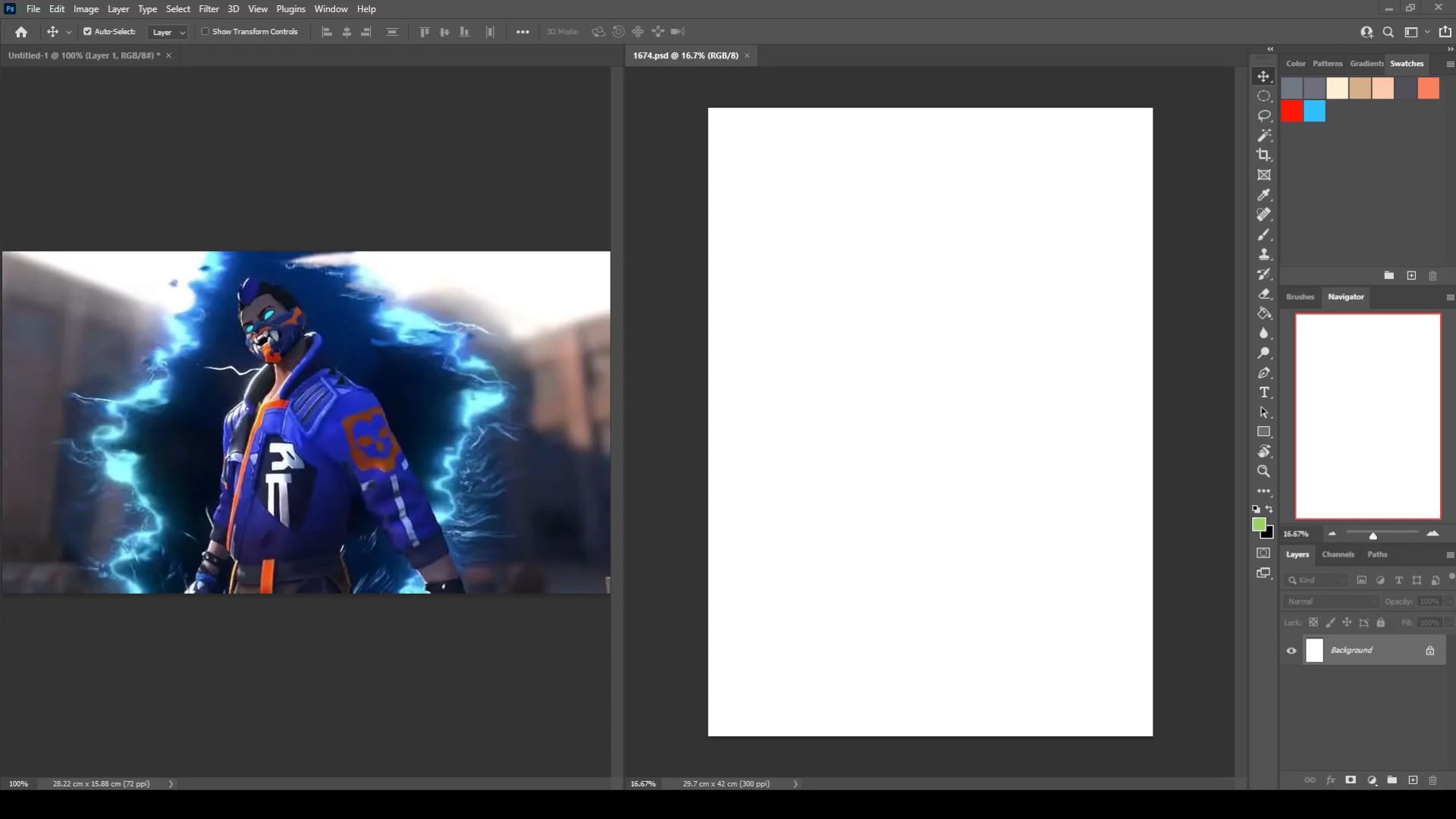This screenshot has height=819, width=1456.
Task: Select the Elliptical Marquee tool
Action: pyautogui.click(x=1263, y=96)
